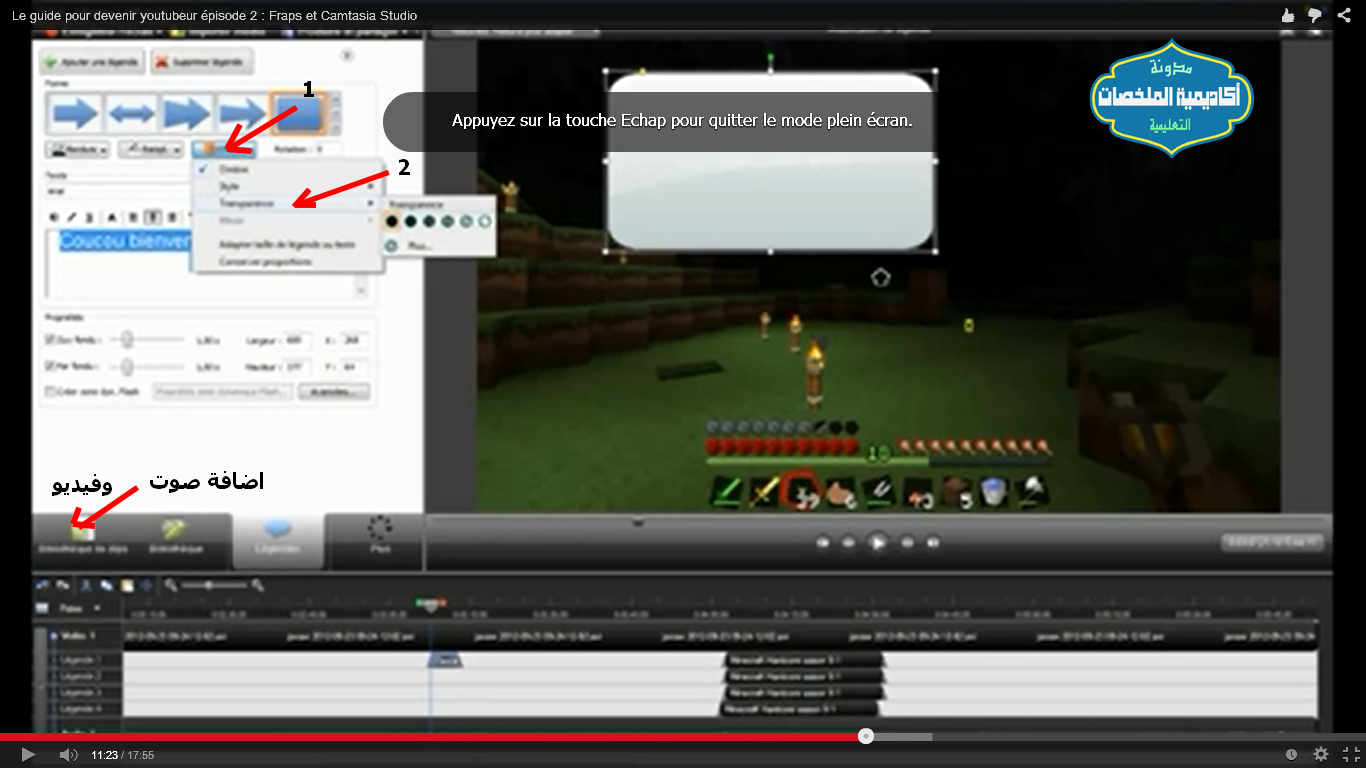Mute the YouTube video volume
This screenshot has width=1366, height=768.
[68, 755]
